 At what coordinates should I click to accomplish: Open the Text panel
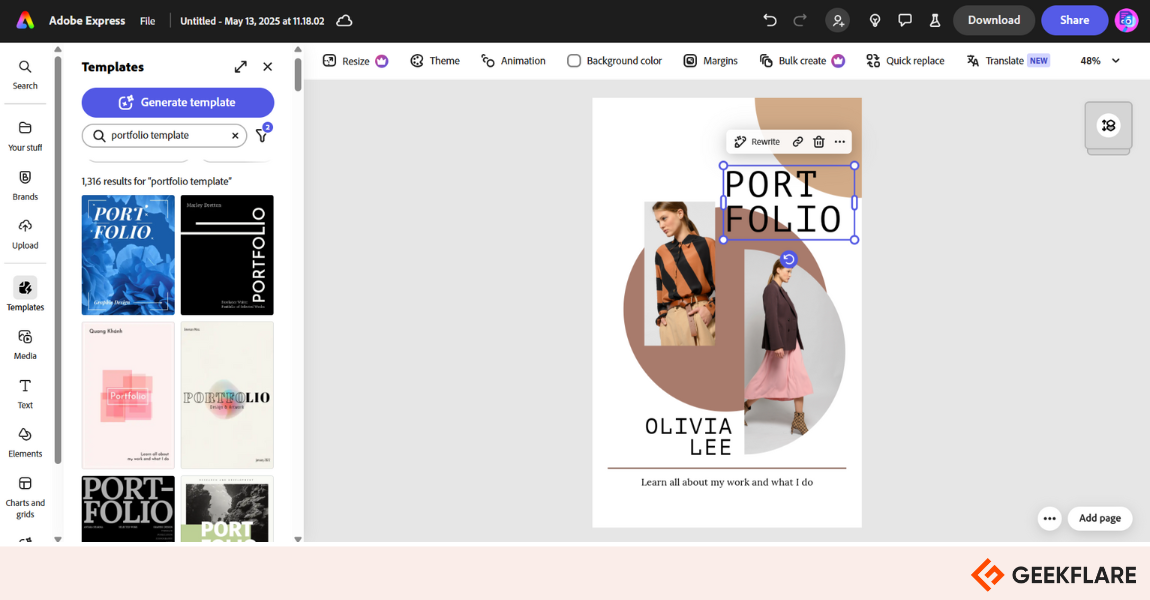[25, 392]
